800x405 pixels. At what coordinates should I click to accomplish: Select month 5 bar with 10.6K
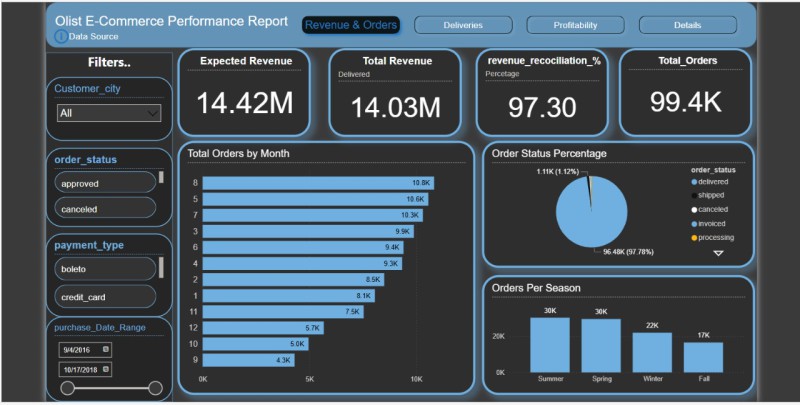point(315,199)
